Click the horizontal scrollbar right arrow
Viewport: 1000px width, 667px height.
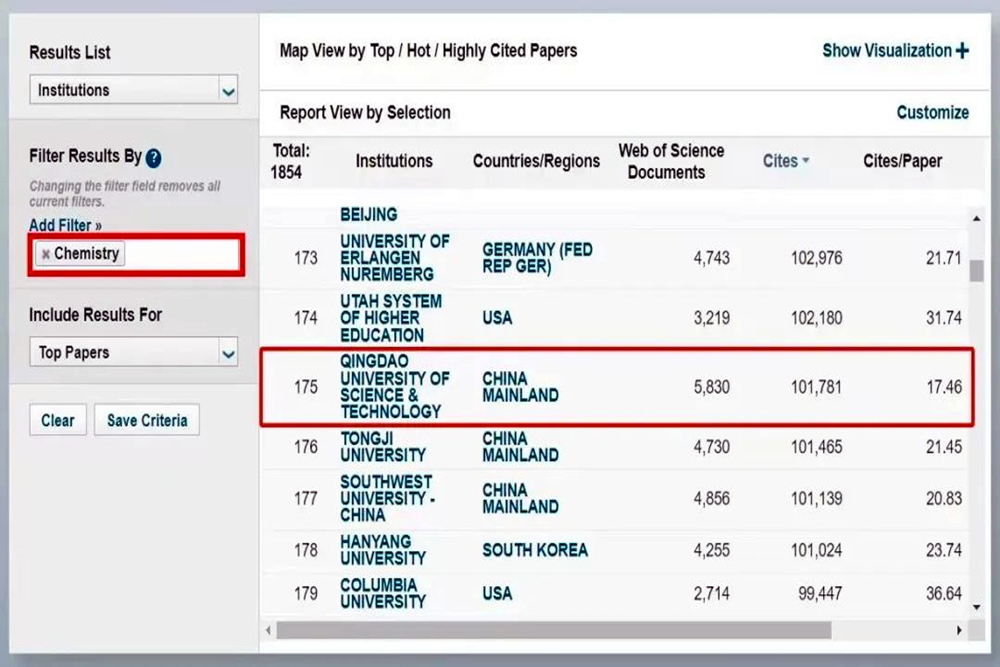click(x=959, y=631)
